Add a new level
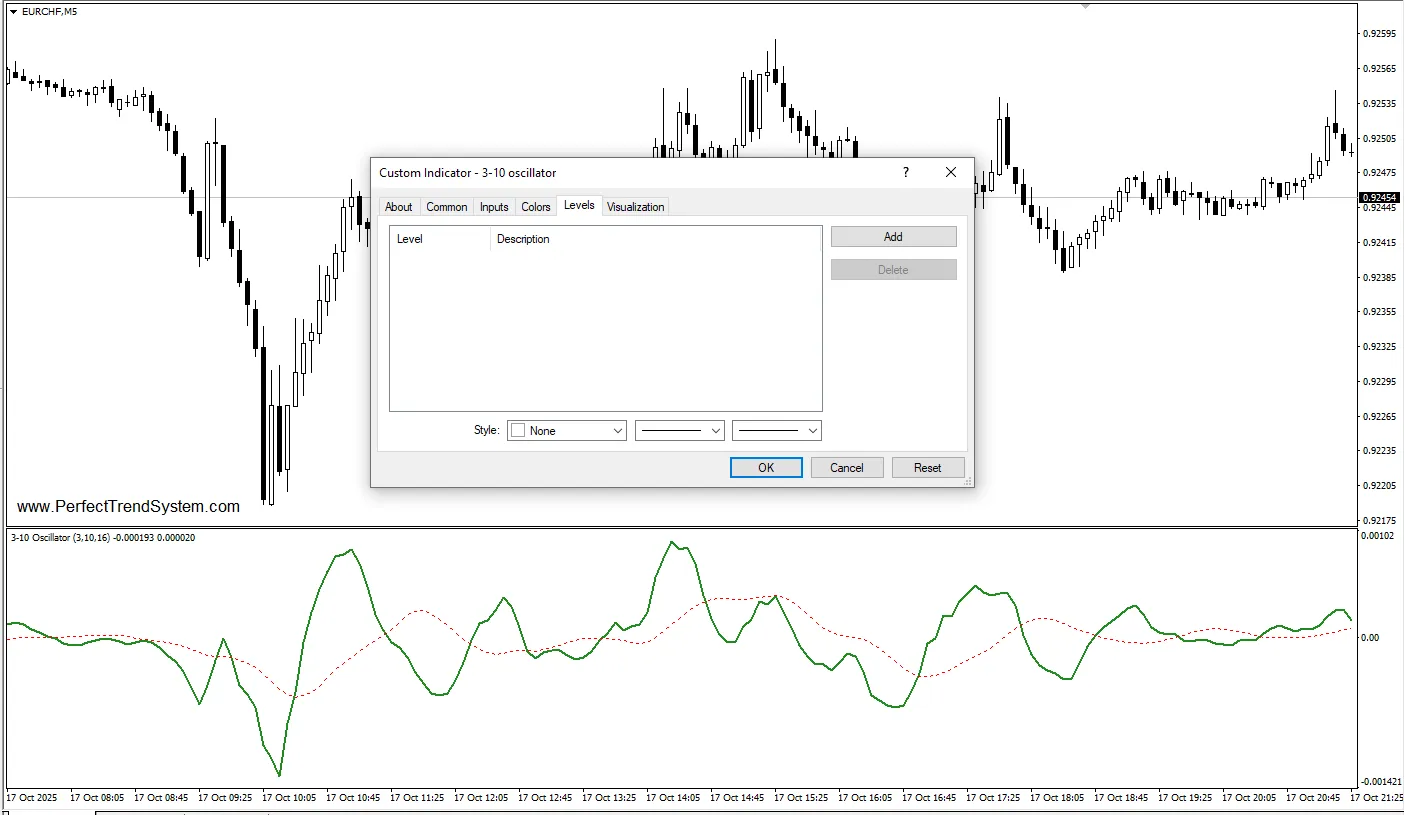This screenshot has width=1404, height=815. (x=893, y=237)
